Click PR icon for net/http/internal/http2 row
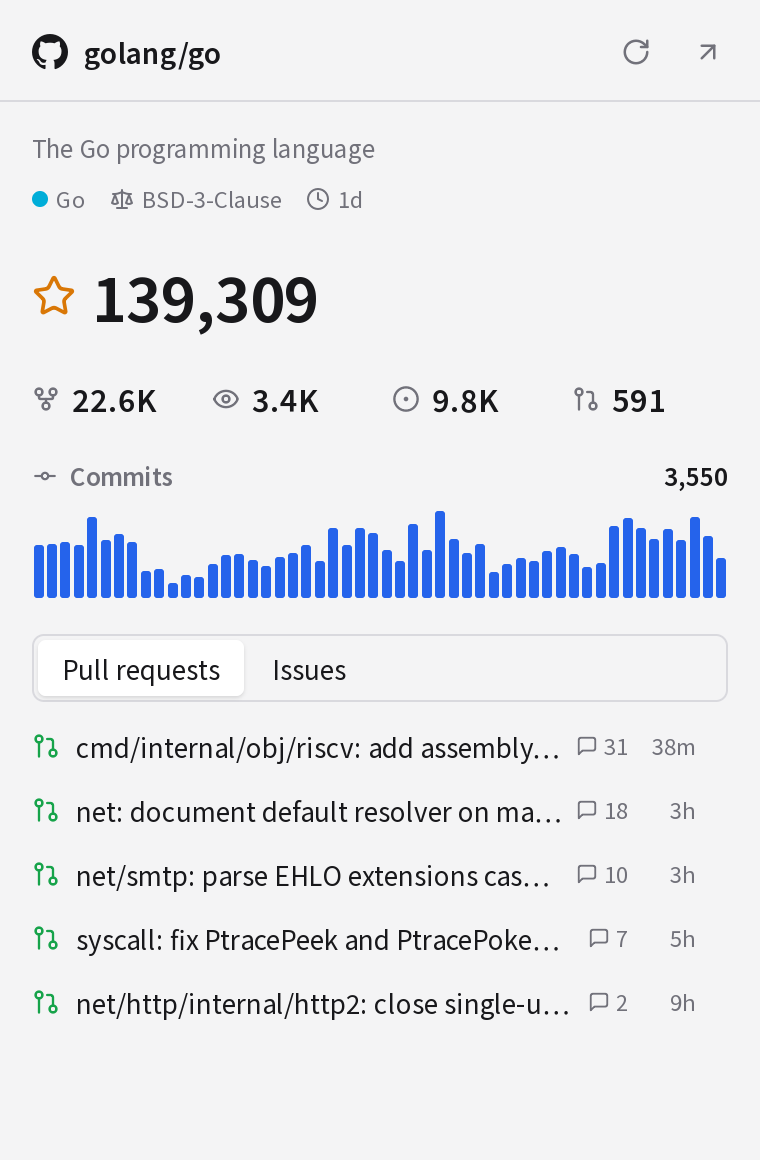Image resolution: width=760 pixels, height=1160 pixels. (46, 1002)
